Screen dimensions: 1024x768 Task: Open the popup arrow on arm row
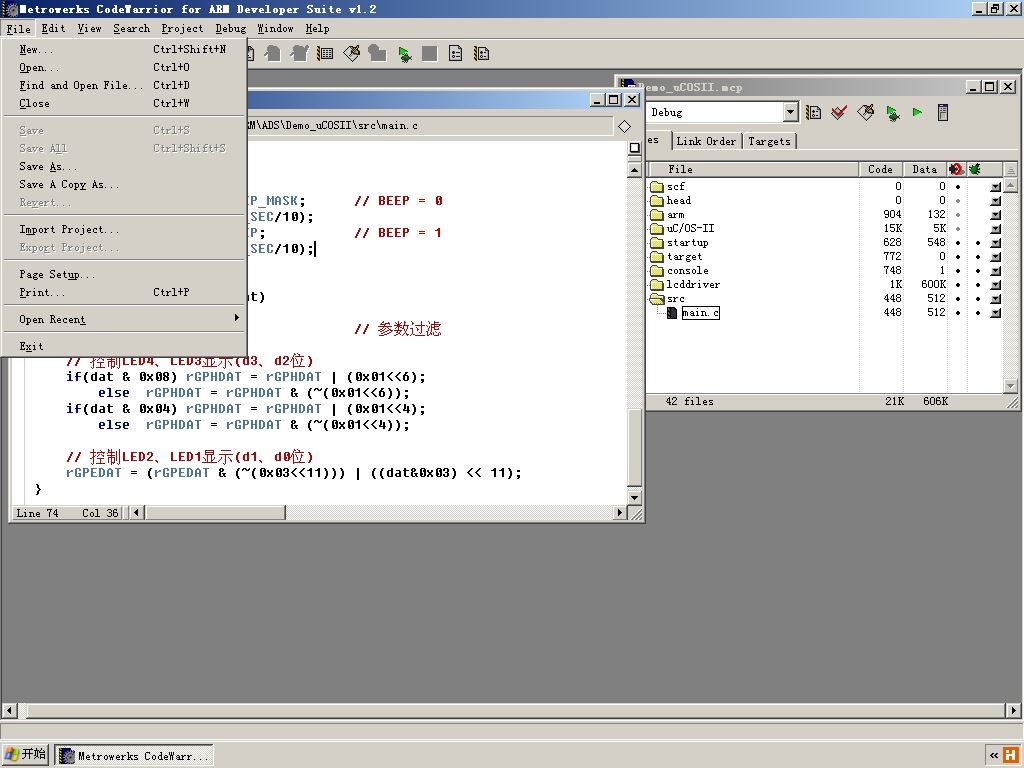995,215
